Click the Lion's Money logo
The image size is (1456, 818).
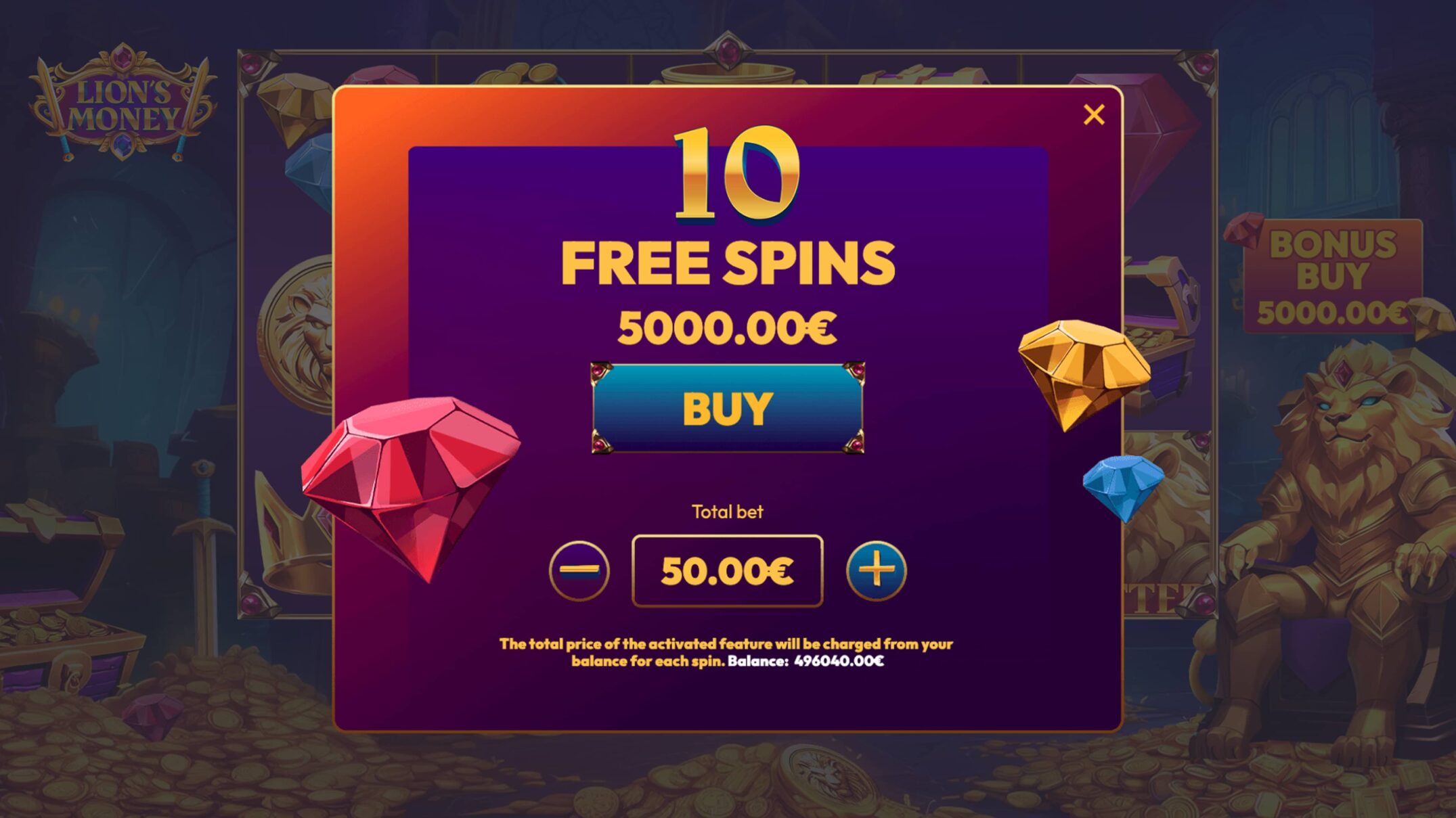123,103
